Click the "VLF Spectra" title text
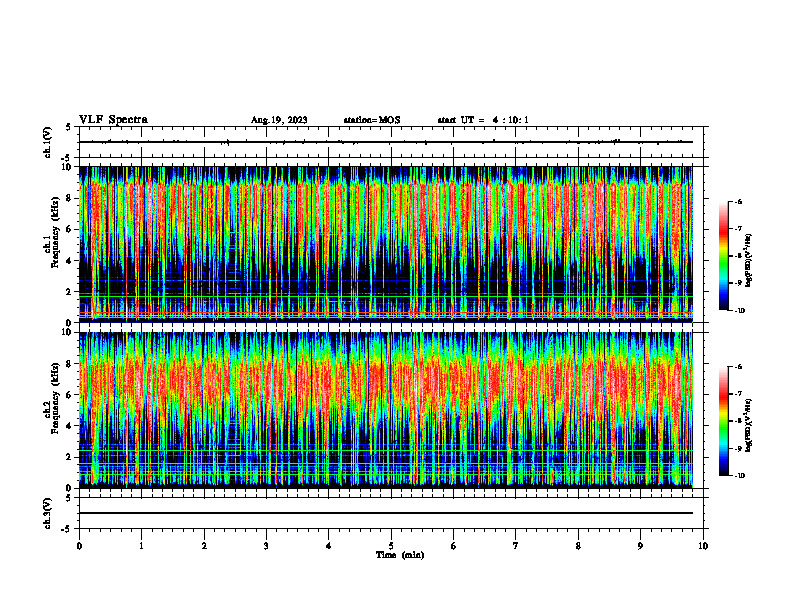Image resolution: width=792 pixels, height=612 pixels. pyautogui.click(x=113, y=120)
